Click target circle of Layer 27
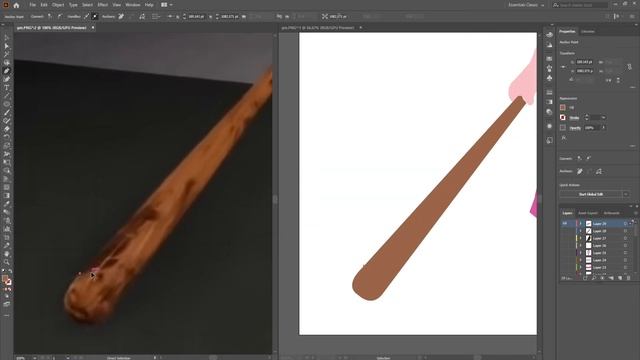The width and height of the screenshot is (640, 360). tap(625, 238)
